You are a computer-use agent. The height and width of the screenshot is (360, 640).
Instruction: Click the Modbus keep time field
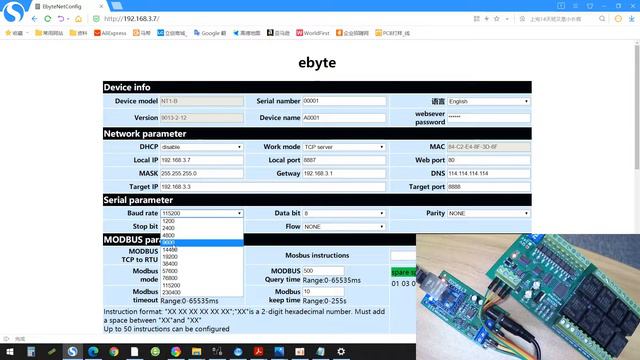click(323, 292)
